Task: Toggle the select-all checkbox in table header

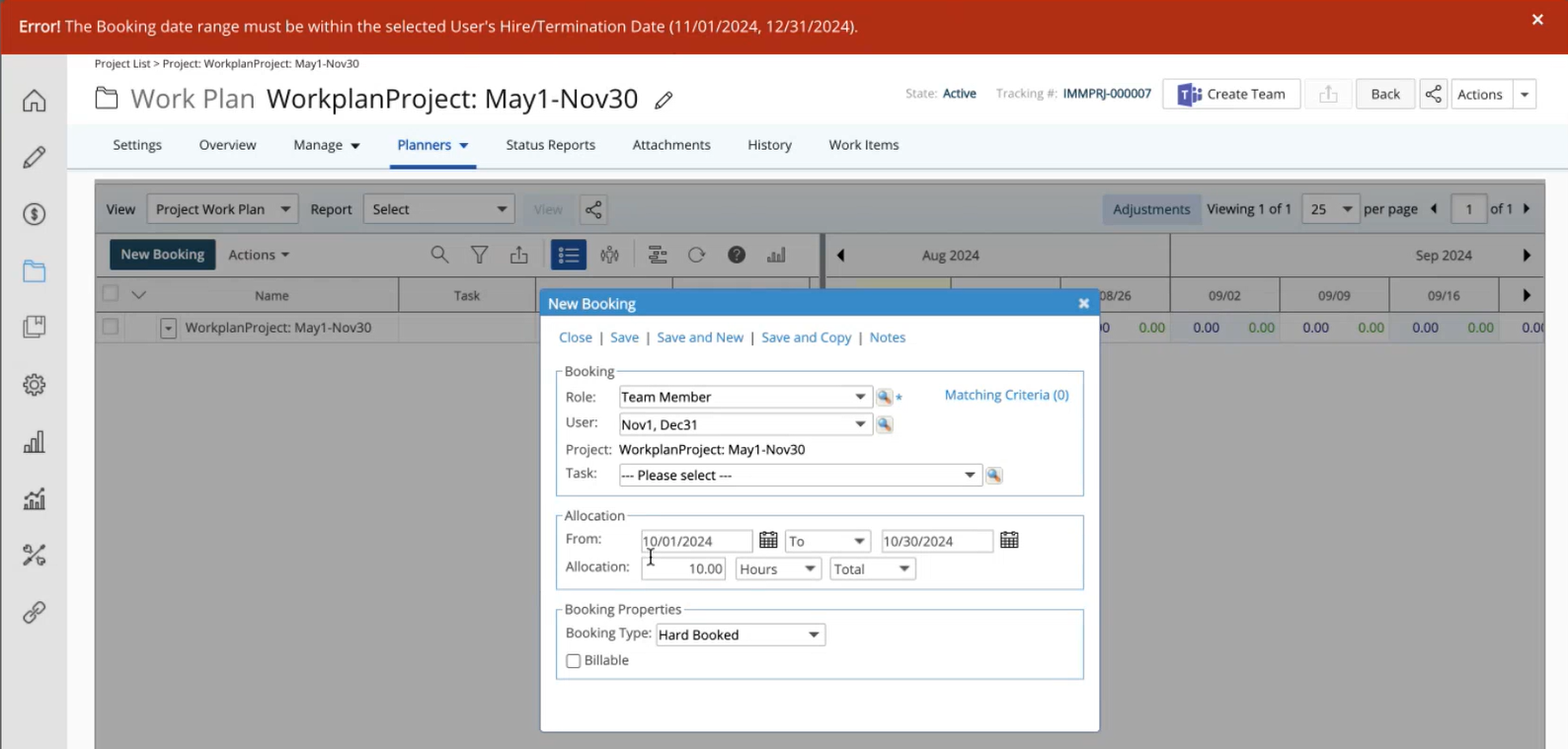Action: coord(111,294)
